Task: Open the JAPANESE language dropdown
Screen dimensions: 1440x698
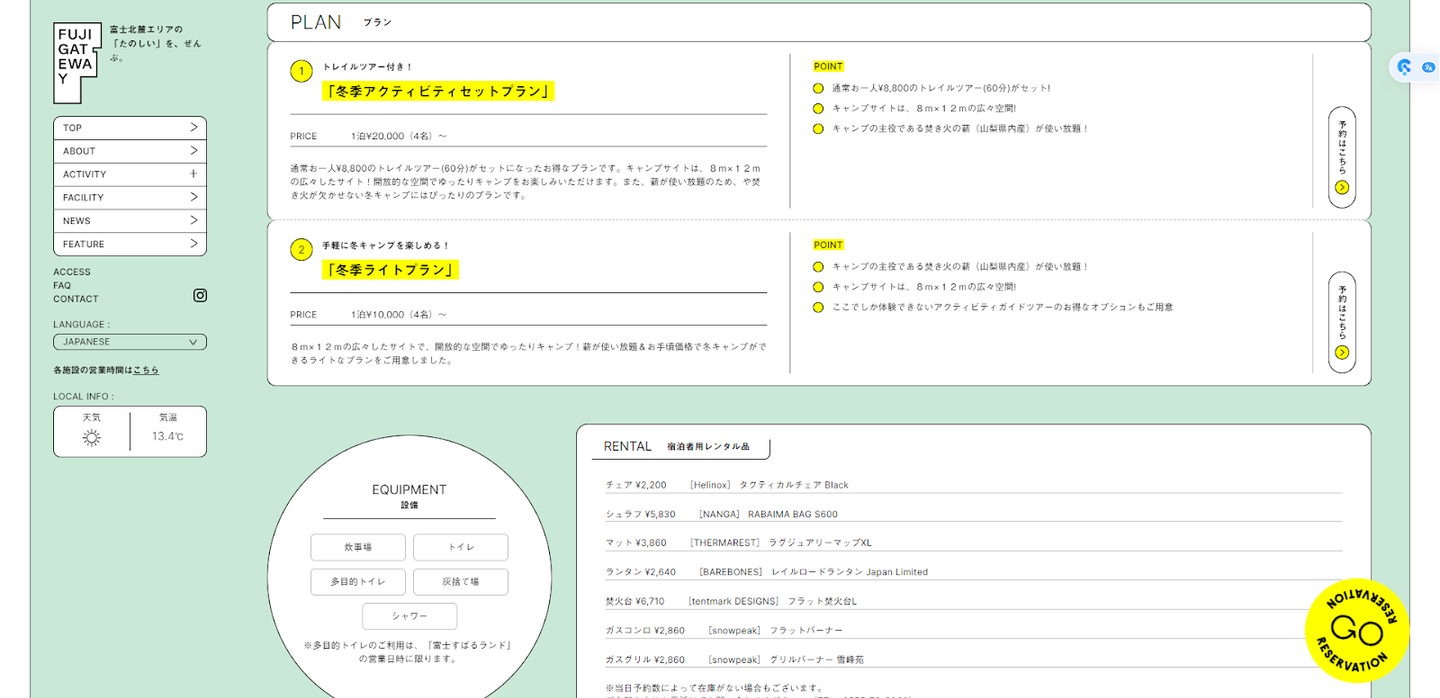Action: pyautogui.click(x=130, y=342)
